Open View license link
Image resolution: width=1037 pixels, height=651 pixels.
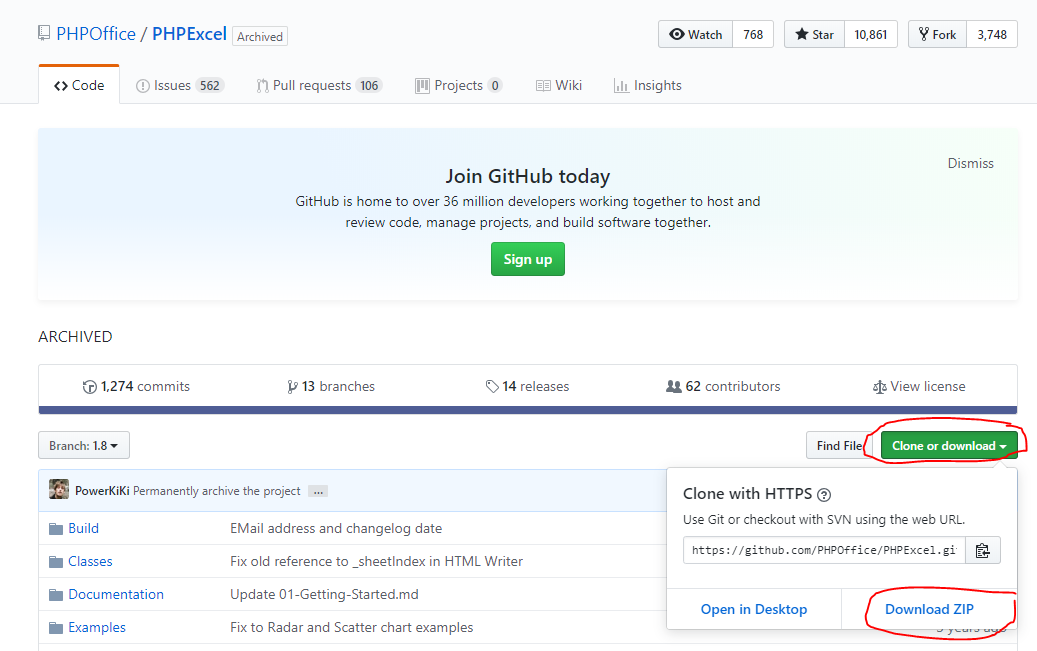(919, 386)
